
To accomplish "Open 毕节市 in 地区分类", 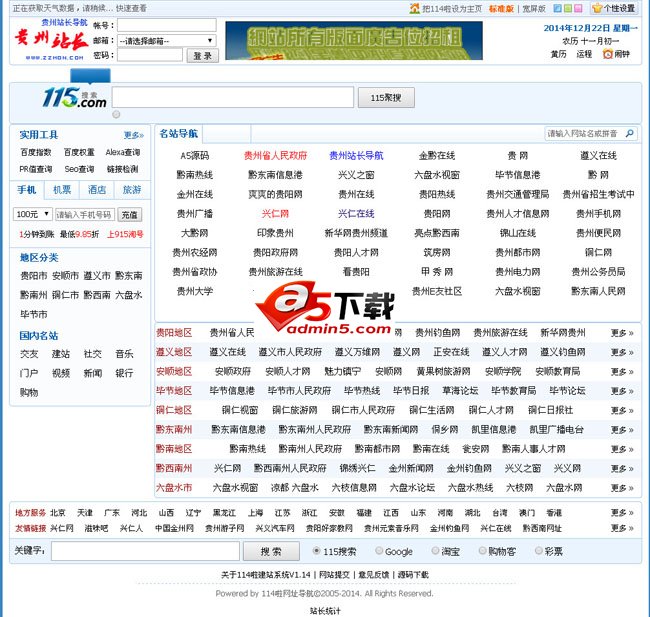I will [34, 314].
